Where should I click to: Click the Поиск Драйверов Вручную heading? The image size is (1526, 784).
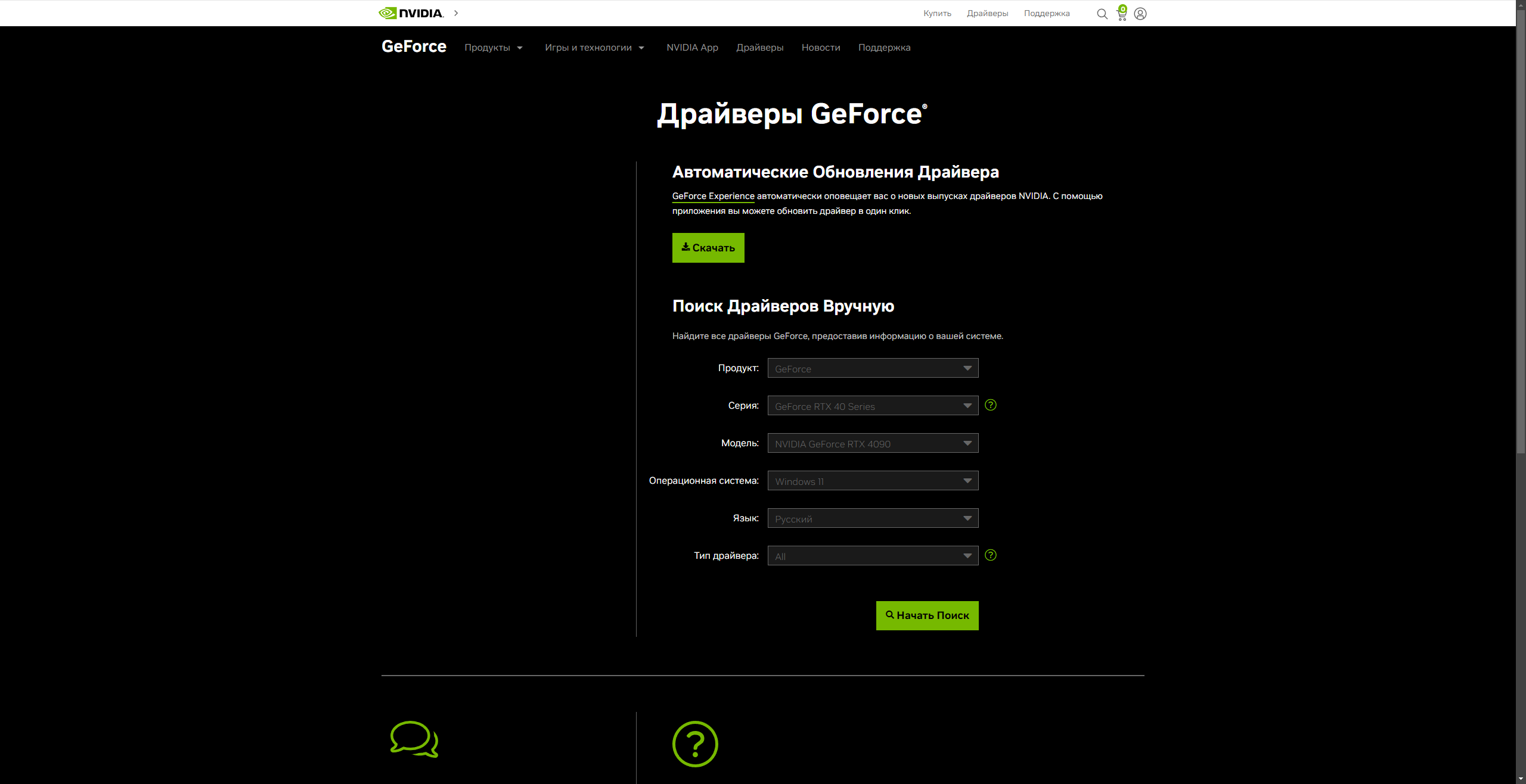[783, 306]
